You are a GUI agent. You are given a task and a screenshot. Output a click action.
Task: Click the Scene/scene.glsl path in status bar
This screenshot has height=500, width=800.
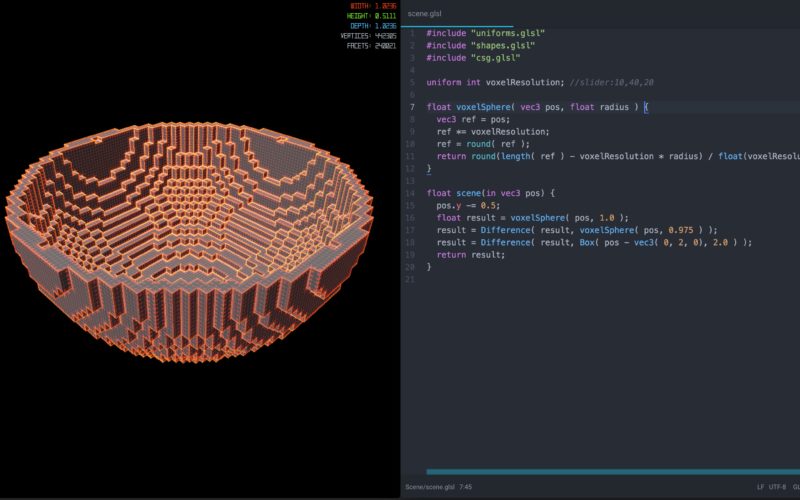coord(430,487)
